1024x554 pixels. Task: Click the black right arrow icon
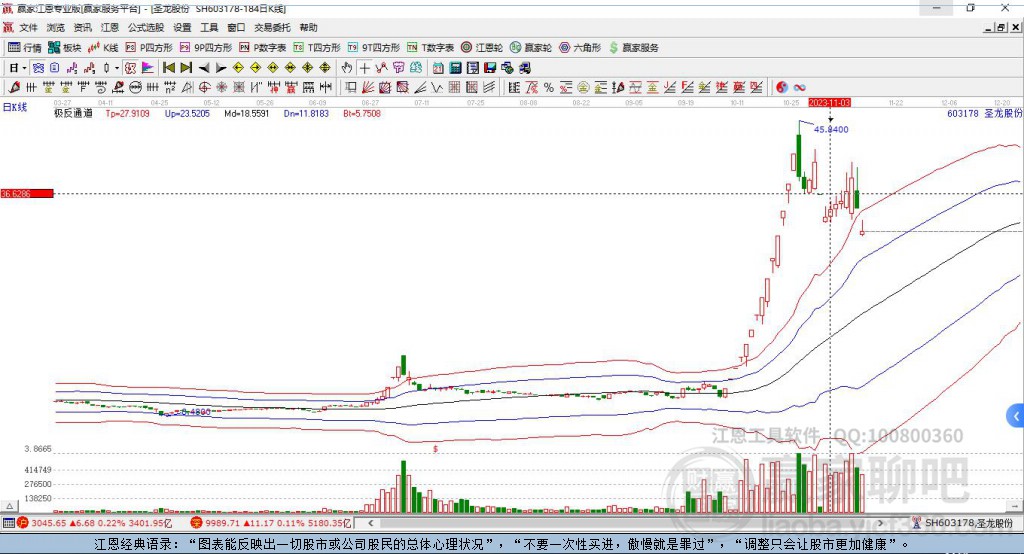pyautogui.click(x=221, y=68)
